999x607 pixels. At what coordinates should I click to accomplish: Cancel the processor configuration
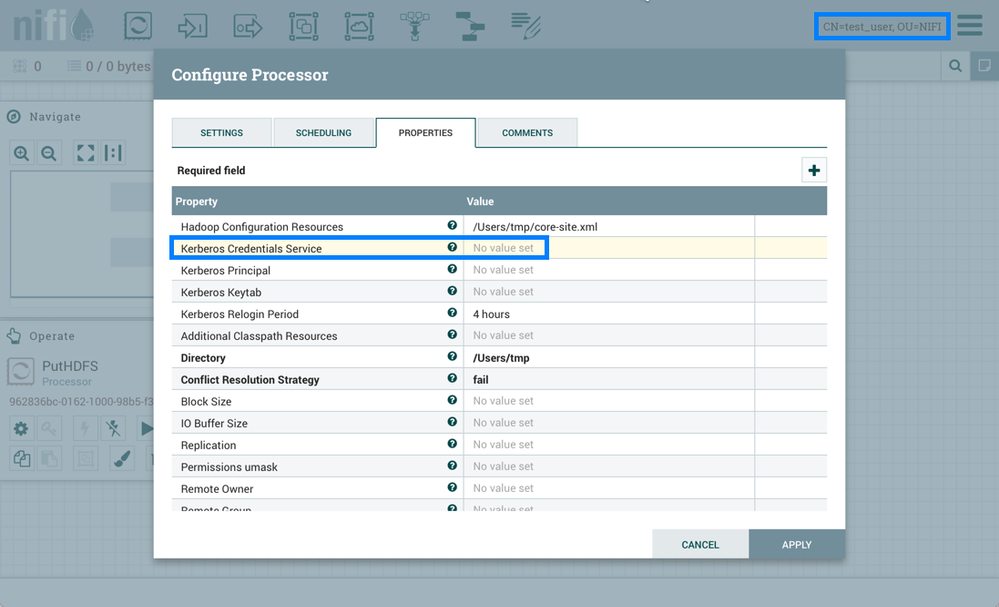tap(700, 545)
